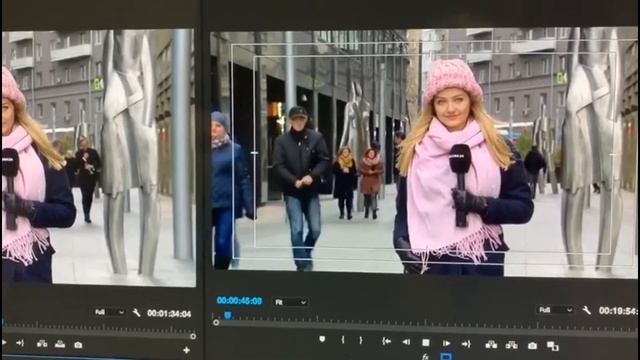
Task: Click the Extract icon in Program monitor
Action: (x=511, y=345)
